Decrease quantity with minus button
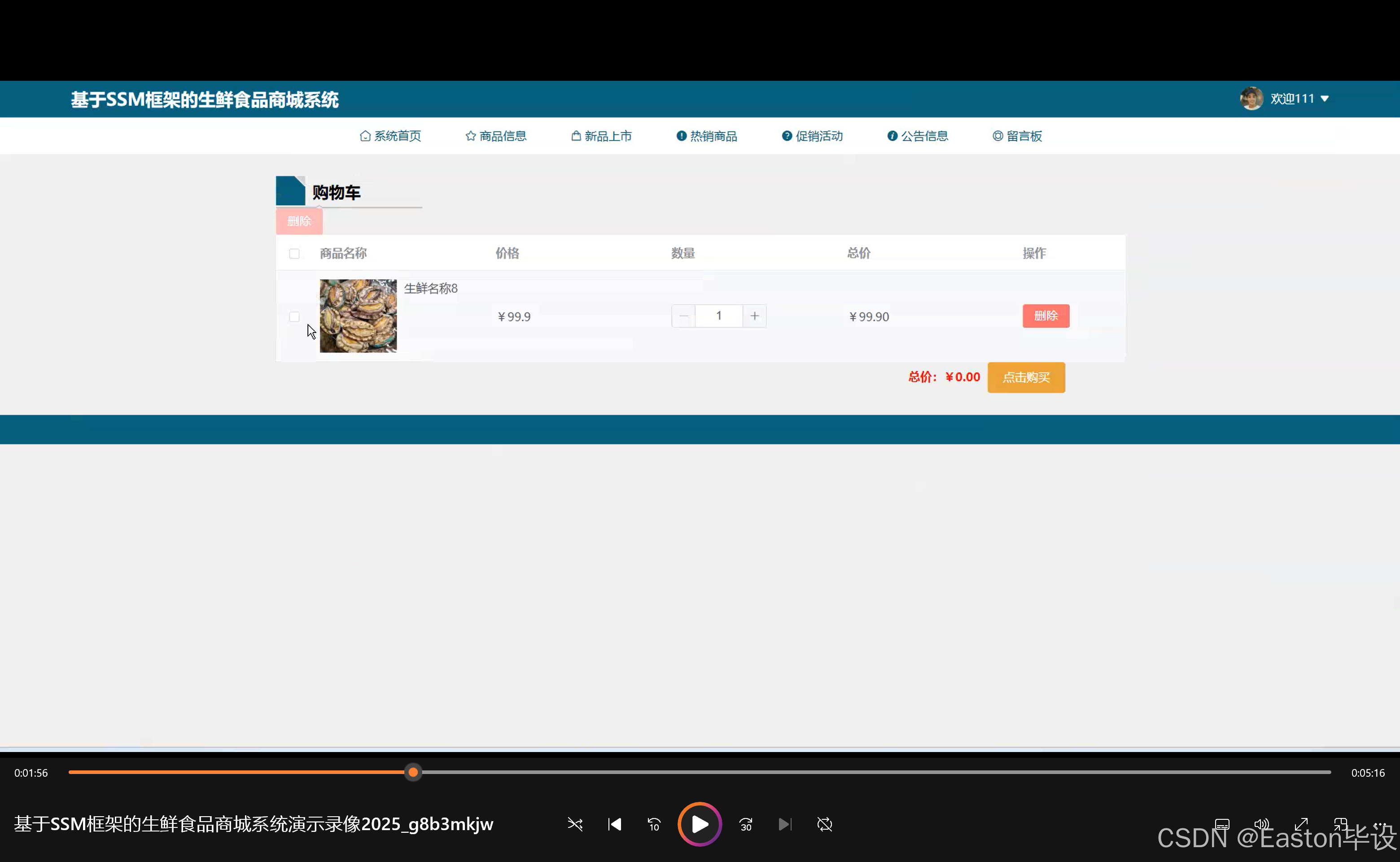 coord(683,316)
